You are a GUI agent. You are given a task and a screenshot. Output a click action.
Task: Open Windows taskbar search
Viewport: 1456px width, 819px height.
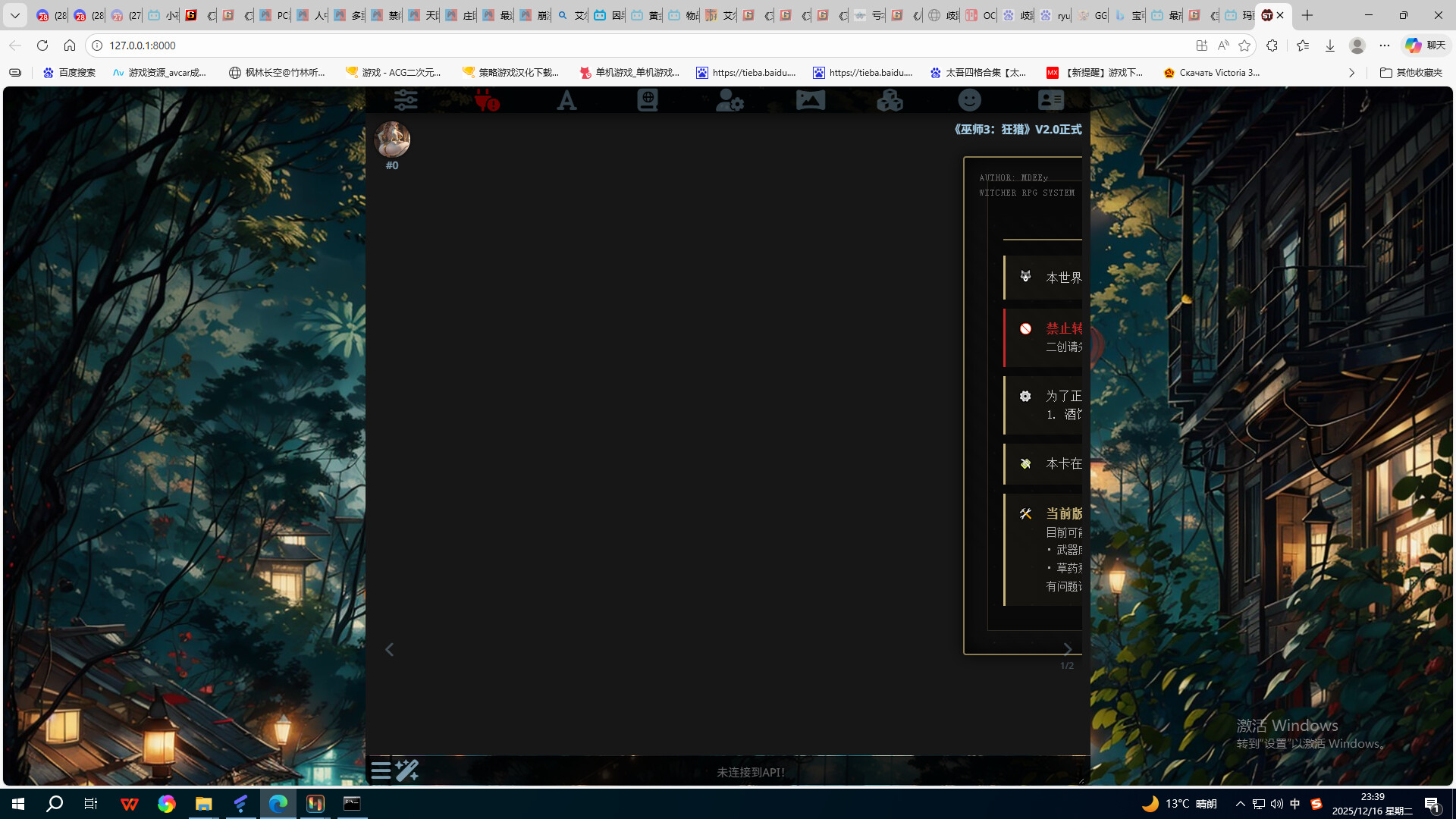55,804
